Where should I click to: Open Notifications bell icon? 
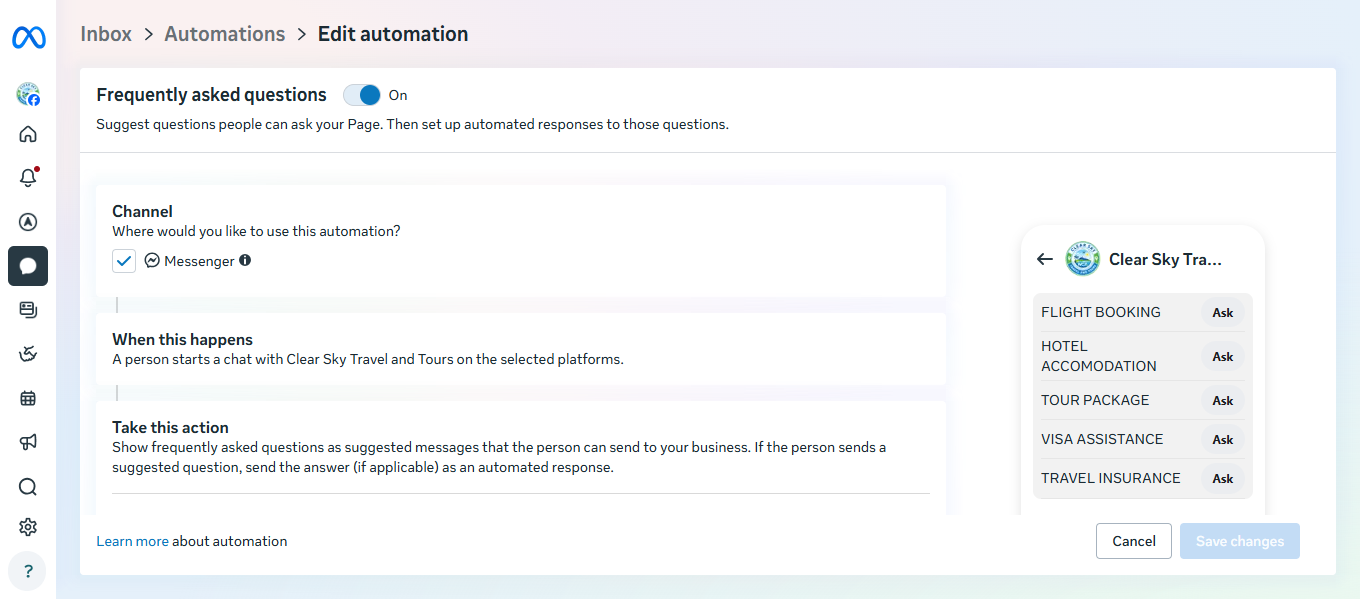click(x=28, y=178)
